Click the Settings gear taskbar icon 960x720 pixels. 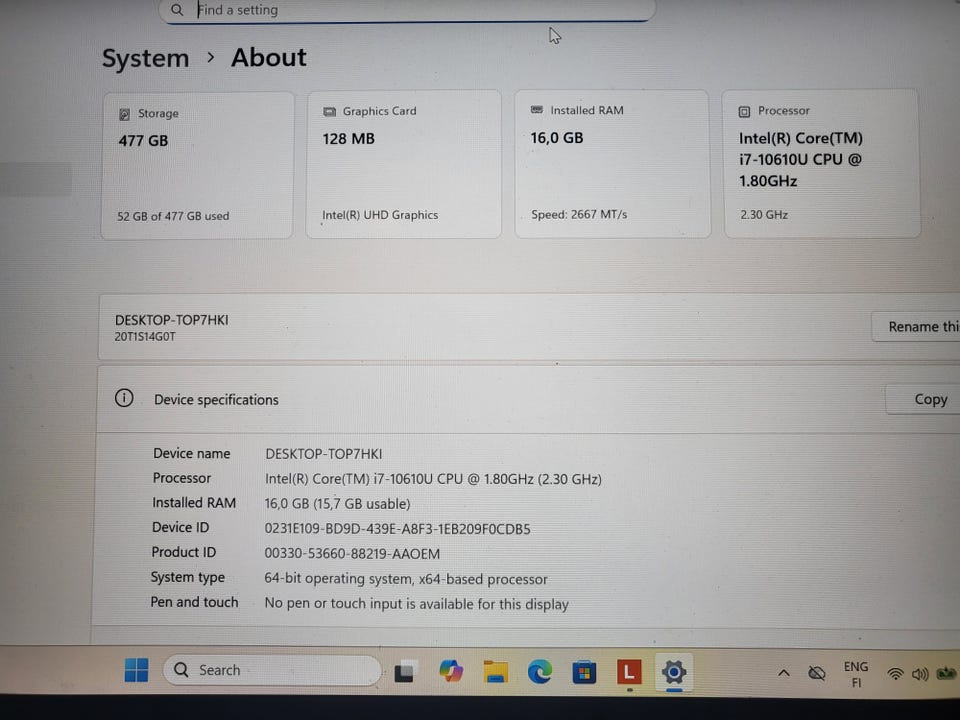click(673, 673)
